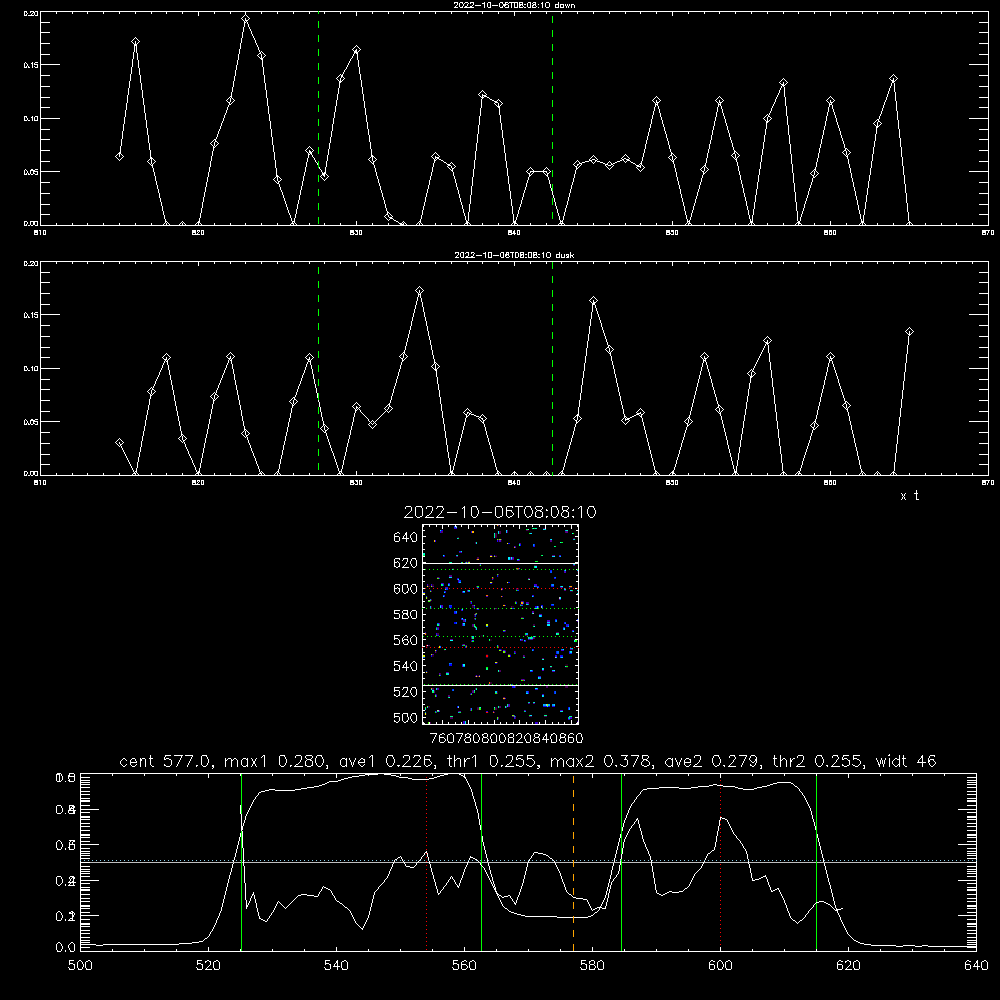1000x1000 pixels.
Task: Click the '600' x-axis label of bottom plot
Action: pos(720,966)
